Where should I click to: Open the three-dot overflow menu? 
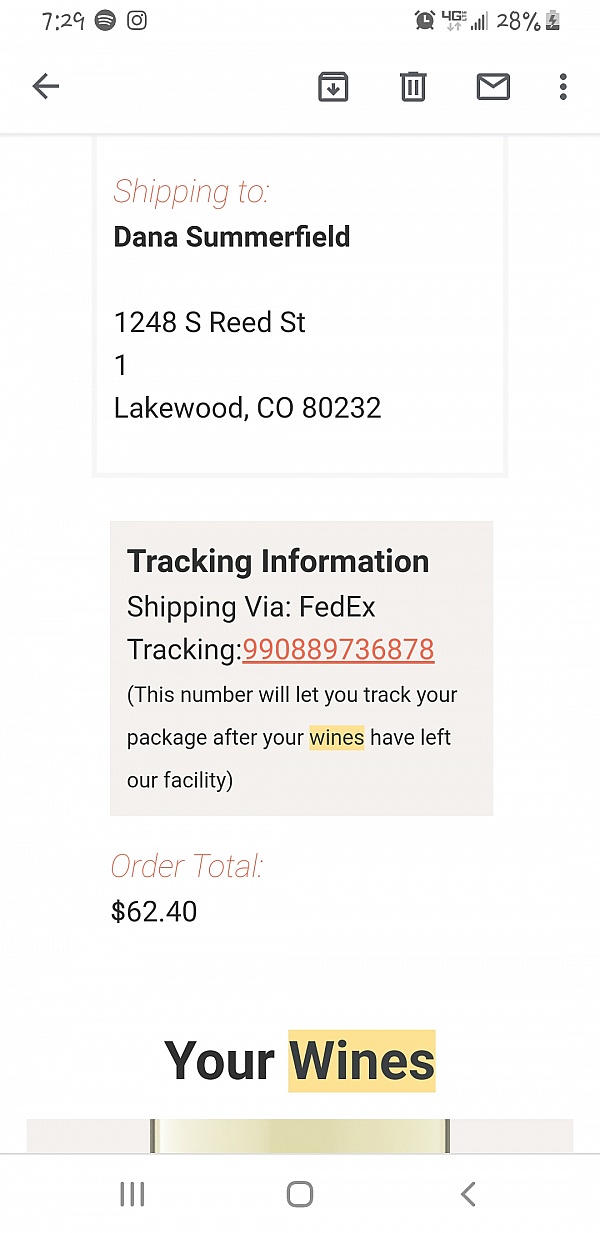click(x=563, y=87)
